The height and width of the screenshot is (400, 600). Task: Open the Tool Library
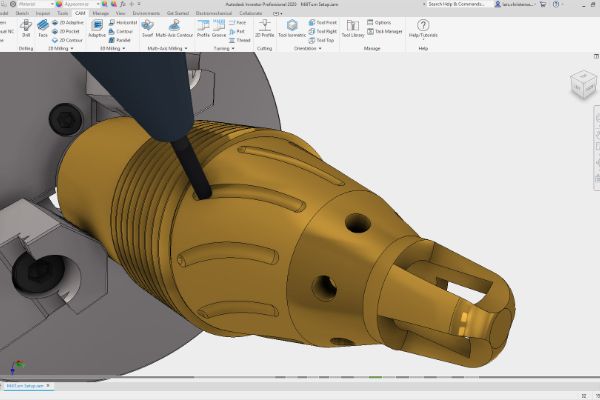[353, 29]
